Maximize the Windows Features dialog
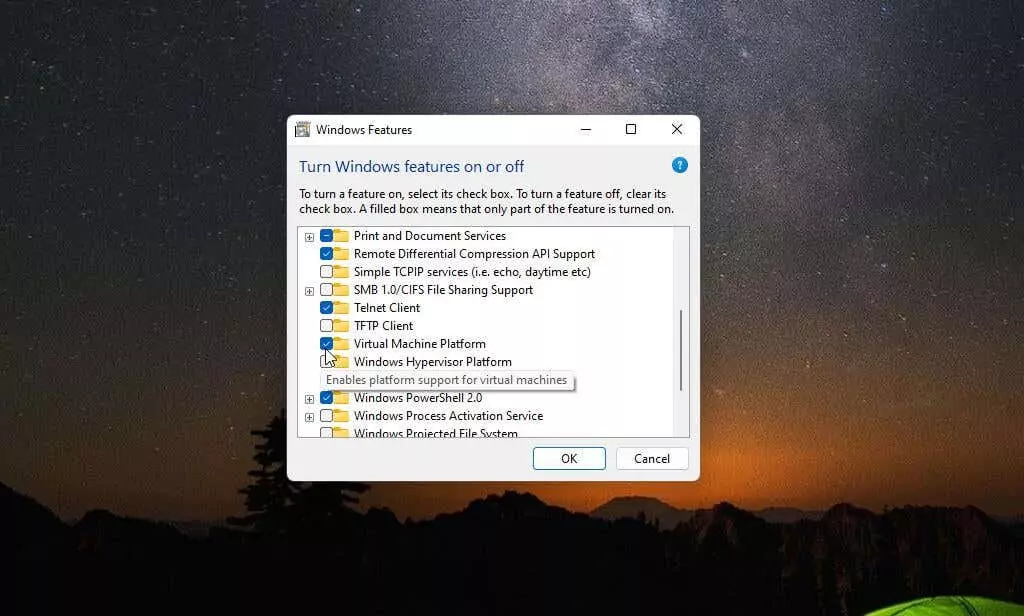 click(631, 129)
